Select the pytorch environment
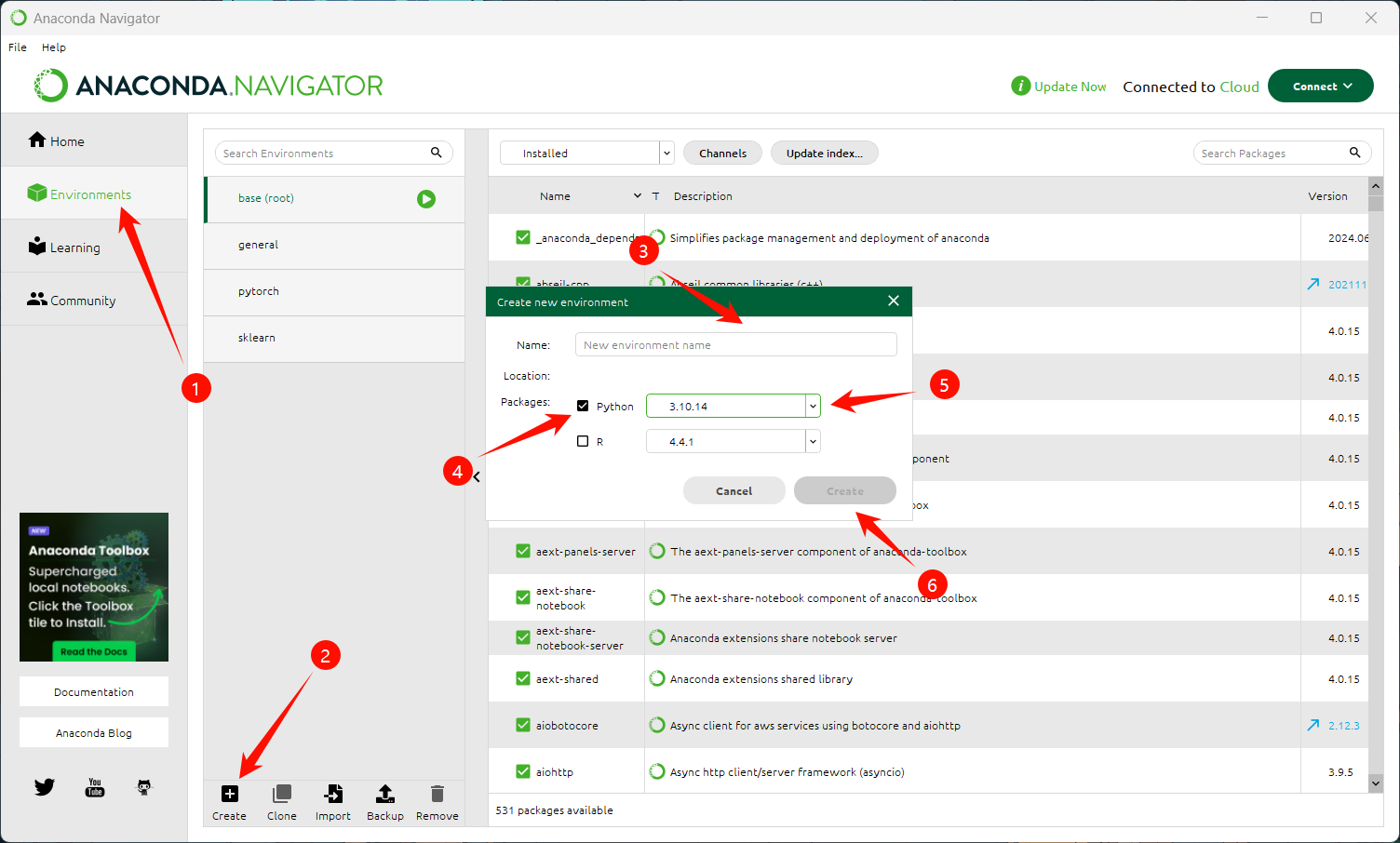This screenshot has height=843, width=1400. pyautogui.click(x=334, y=292)
